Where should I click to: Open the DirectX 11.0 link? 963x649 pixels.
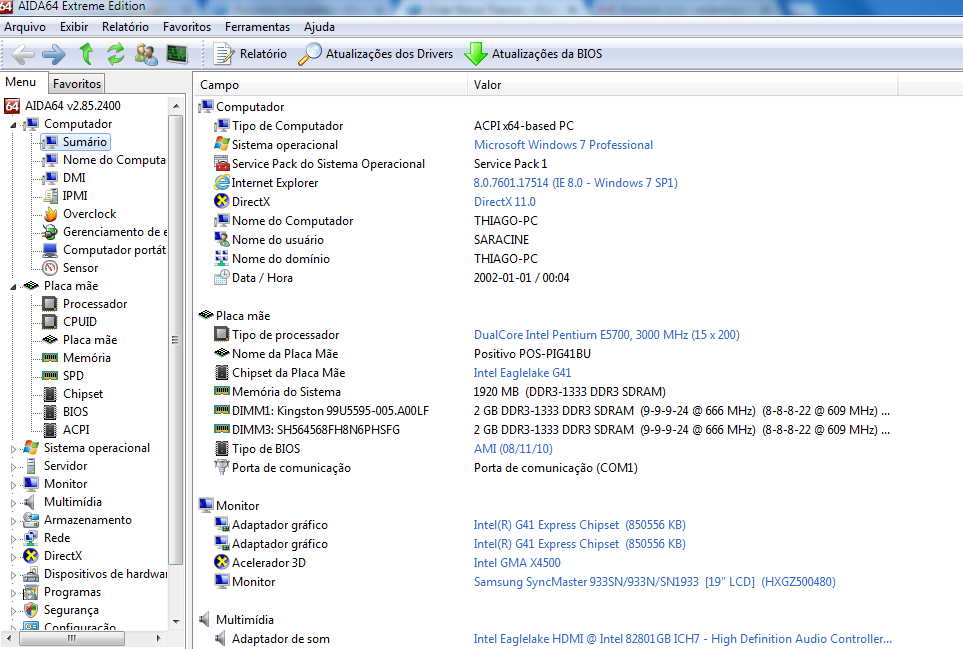[x=504, y=202]
